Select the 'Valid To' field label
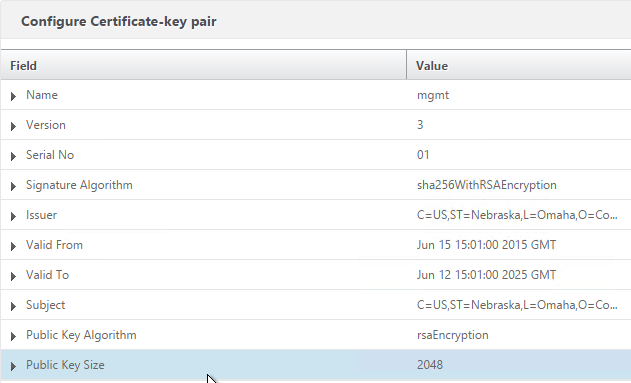The image size is (631, 383). (x=47, y=275)
